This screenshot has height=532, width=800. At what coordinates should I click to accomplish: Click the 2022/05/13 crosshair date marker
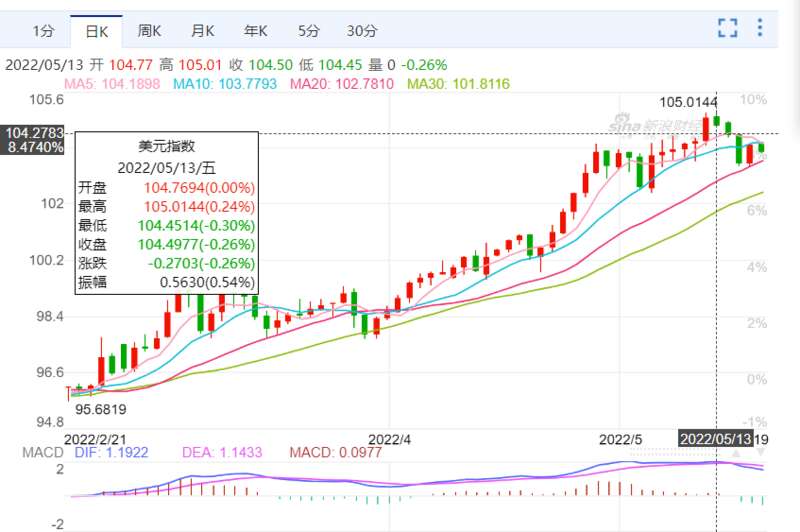(715, 439)
